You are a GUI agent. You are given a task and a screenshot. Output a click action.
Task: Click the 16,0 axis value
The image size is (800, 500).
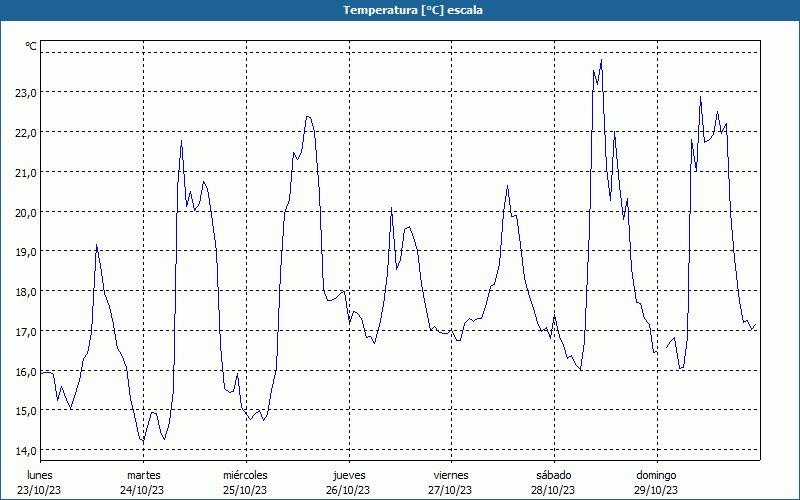(26, 371)
